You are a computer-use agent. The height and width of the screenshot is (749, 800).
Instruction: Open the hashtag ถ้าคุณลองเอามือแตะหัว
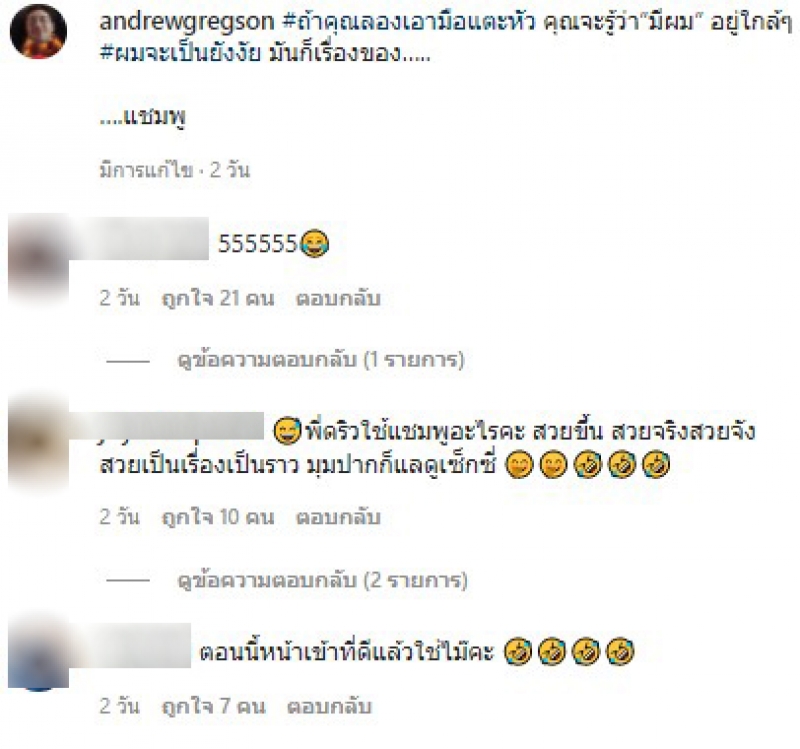tap(409, 21)
